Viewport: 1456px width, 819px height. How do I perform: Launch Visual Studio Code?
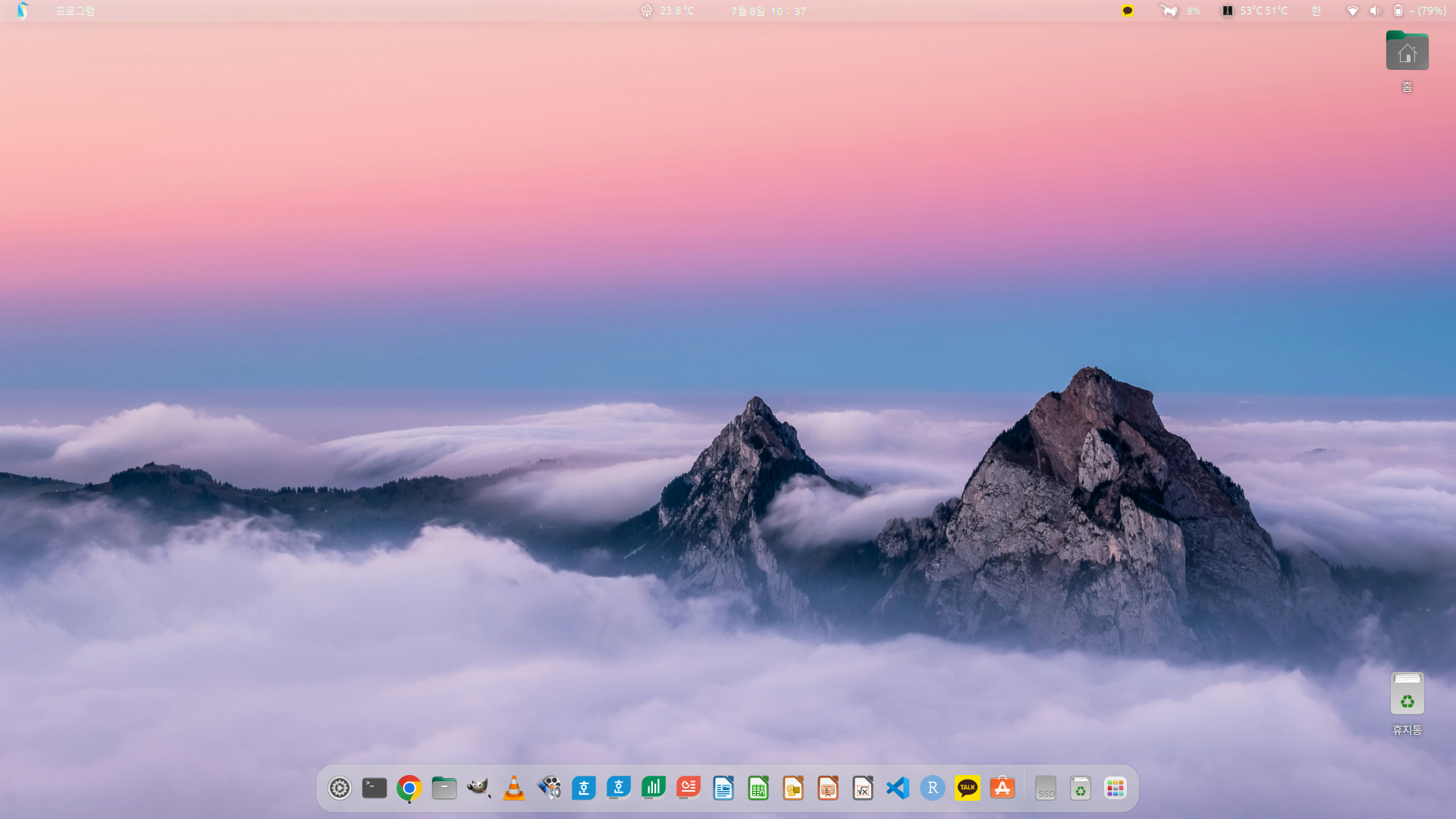[897, 789]
